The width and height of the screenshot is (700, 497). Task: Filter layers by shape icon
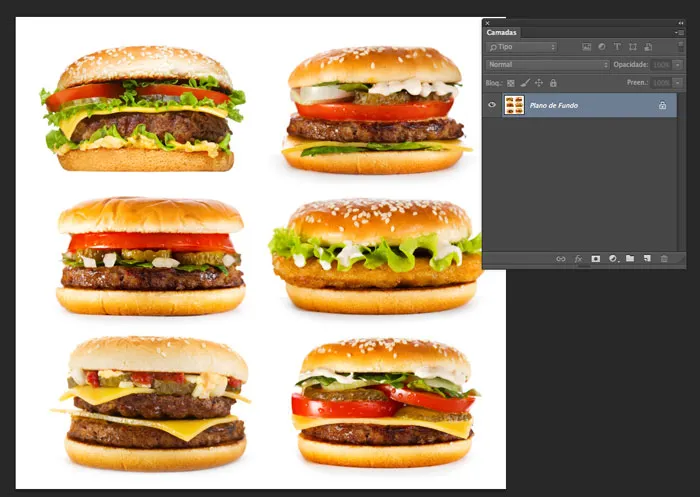click(x=633, y=47)
